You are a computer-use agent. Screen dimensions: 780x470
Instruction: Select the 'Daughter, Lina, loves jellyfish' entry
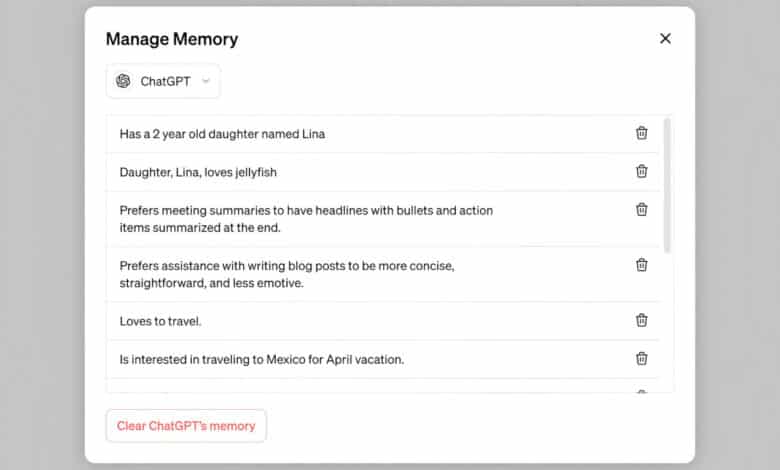383,172
